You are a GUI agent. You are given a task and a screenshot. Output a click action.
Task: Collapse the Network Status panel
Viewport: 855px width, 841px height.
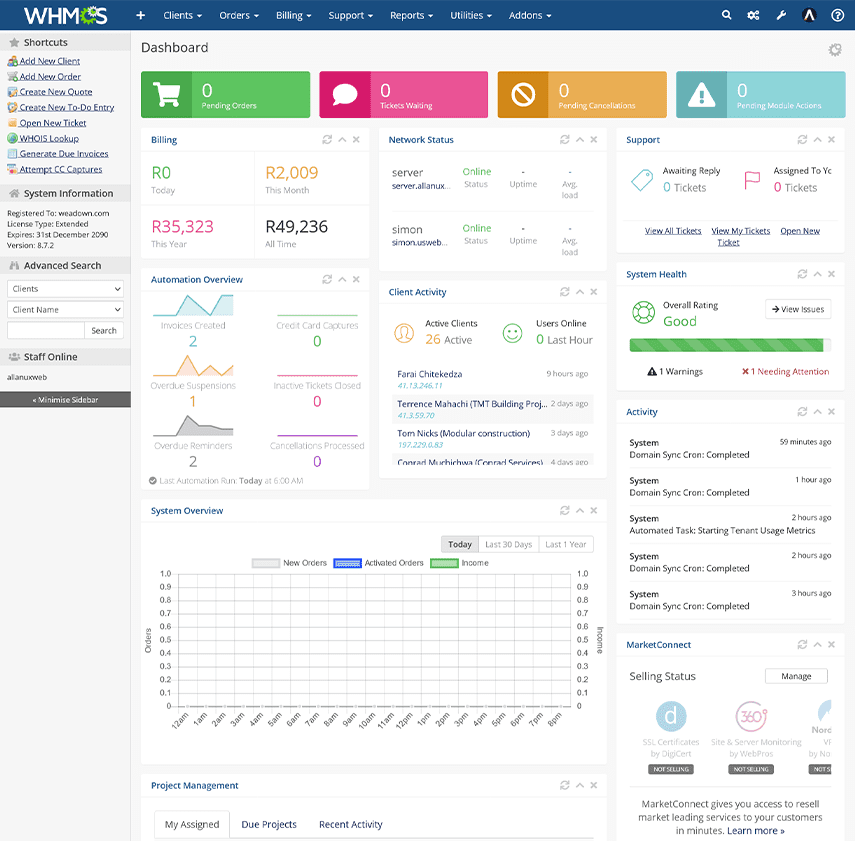coord(580,139)
